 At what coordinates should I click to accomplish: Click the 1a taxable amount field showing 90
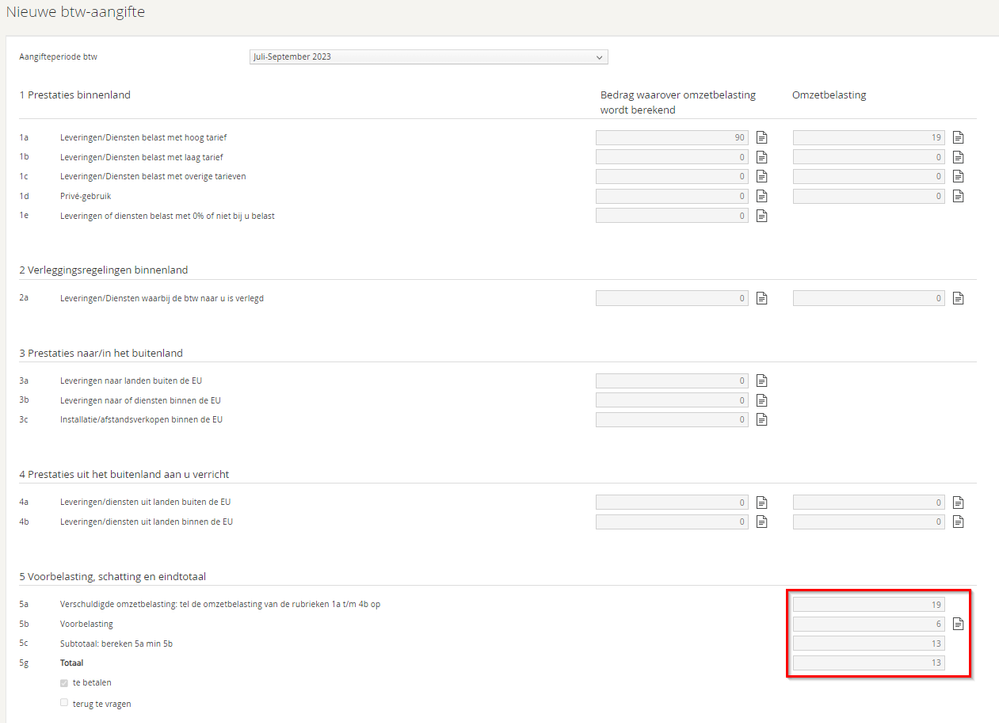point(672,138)
